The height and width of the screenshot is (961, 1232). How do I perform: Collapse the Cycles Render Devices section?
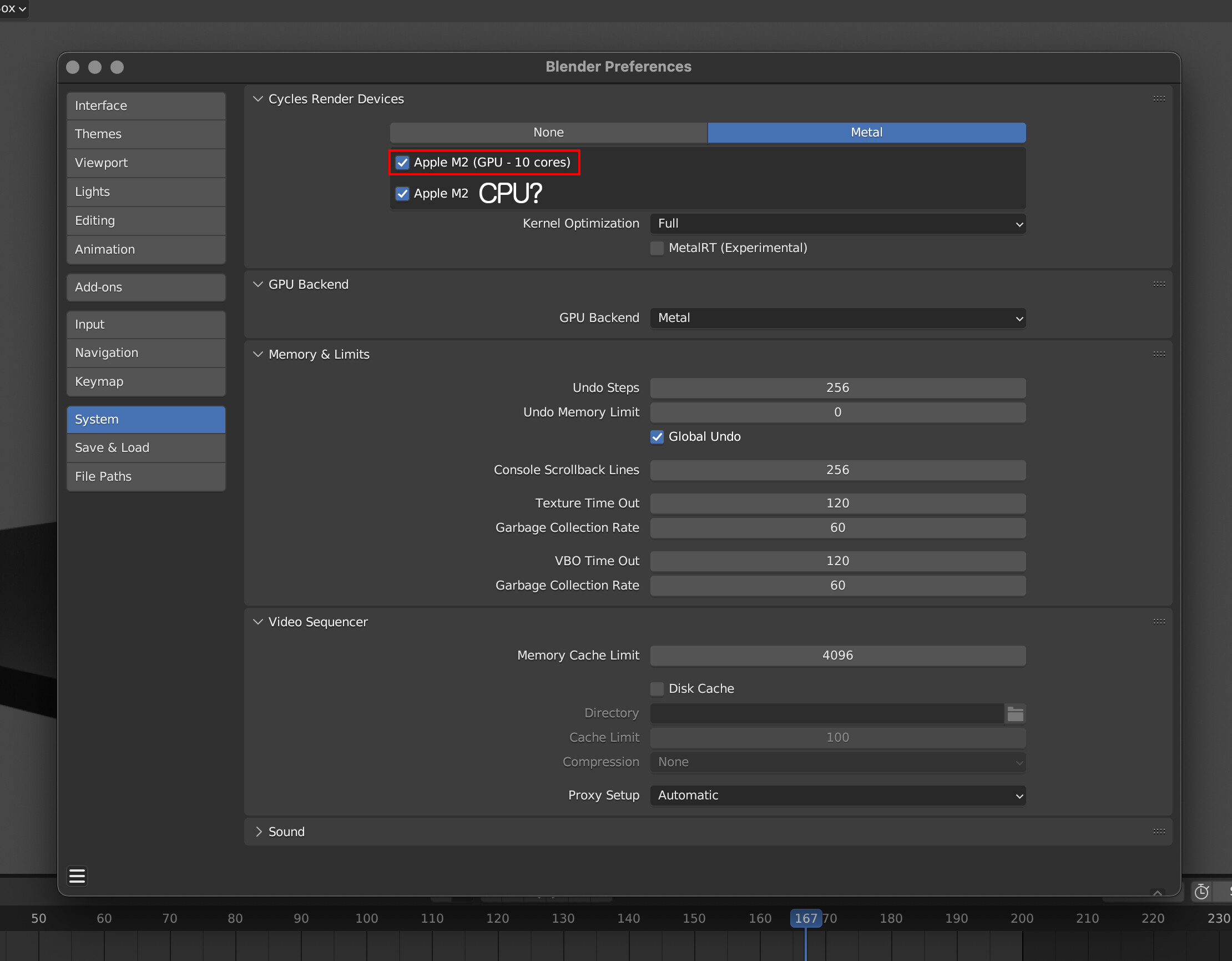click(258, 99)
